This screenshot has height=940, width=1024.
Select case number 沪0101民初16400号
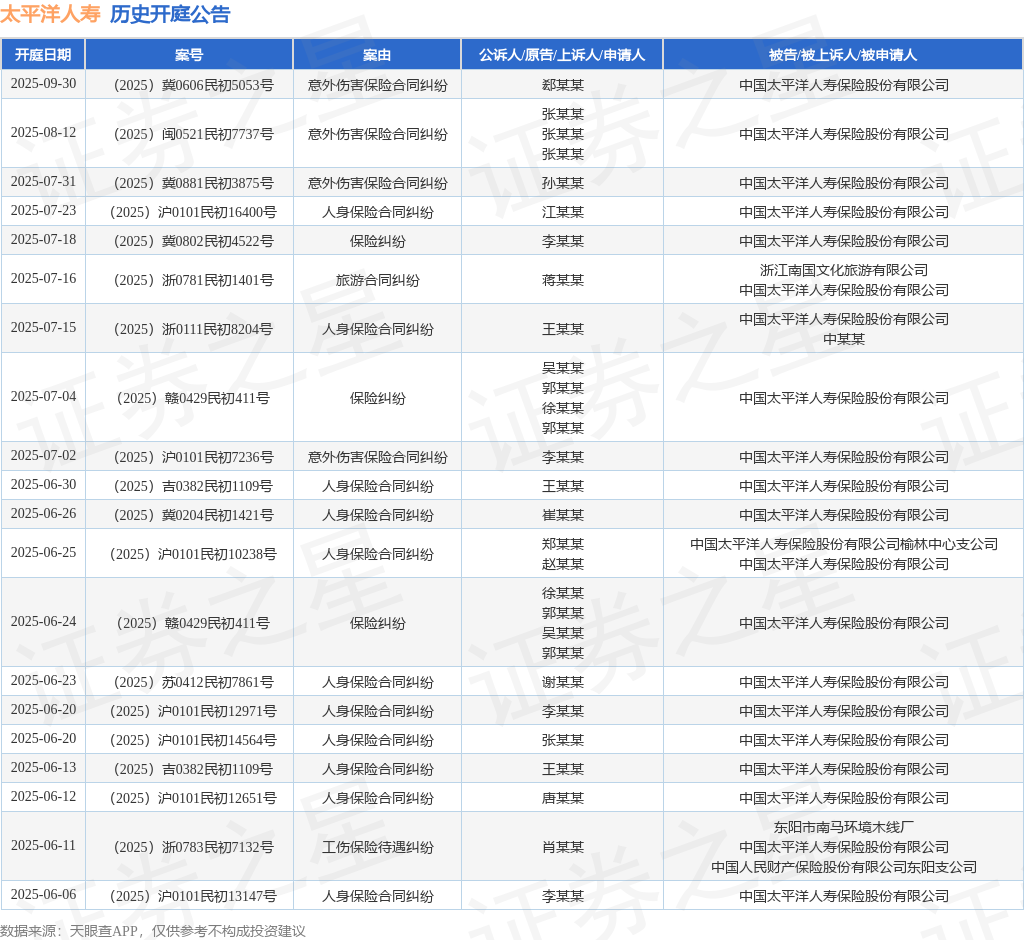193,212
